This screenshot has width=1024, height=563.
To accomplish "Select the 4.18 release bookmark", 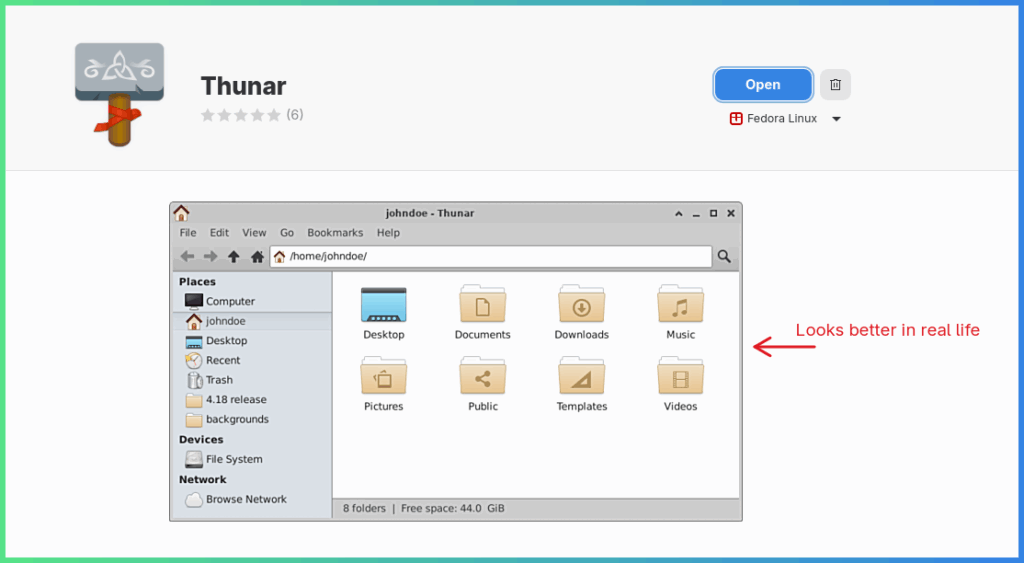I will click(252, 399).
